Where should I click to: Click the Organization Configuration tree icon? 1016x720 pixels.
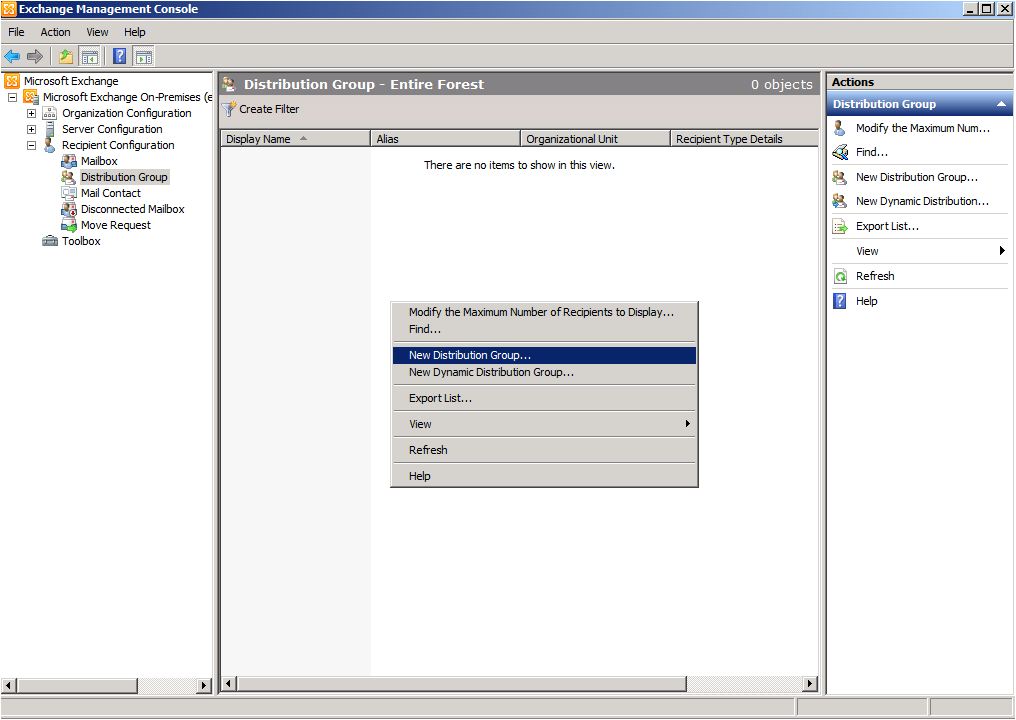(x=49, y=113)
